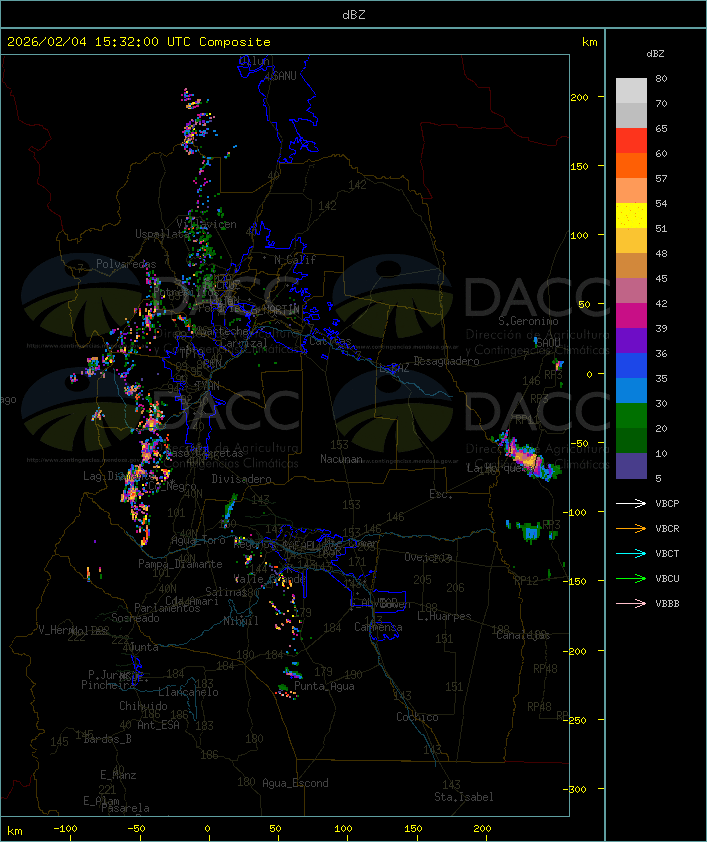Click the 'Pampa_Diamante' map label
This screenshot has height=842, width=707.
click(x=180, y=564)
